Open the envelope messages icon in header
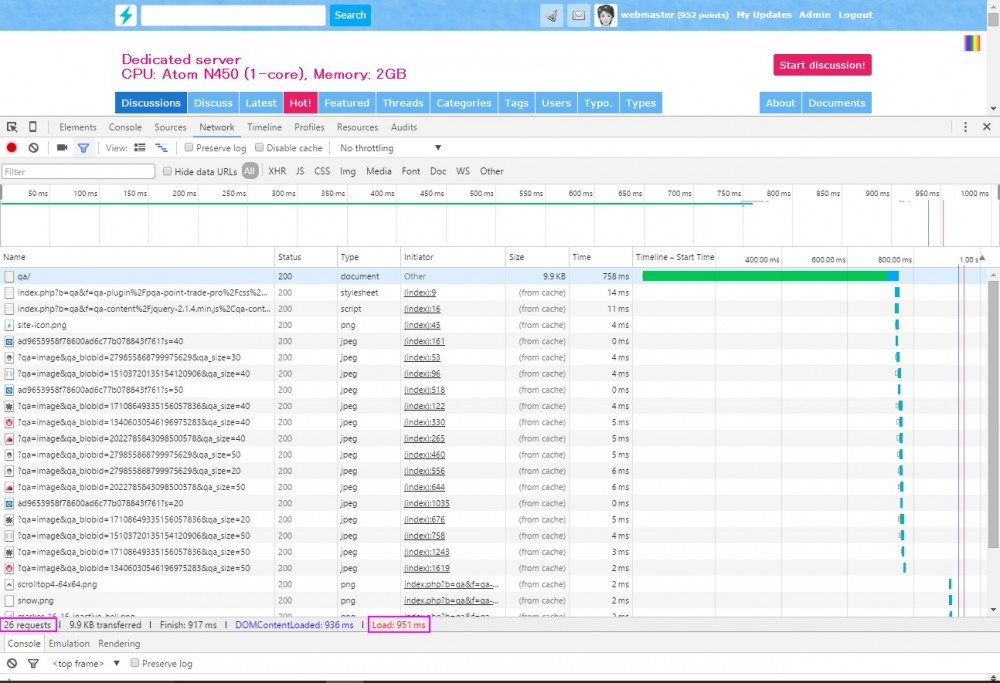Image resolution: width=1000 pixels, height=683 pixels. (579, 15)
